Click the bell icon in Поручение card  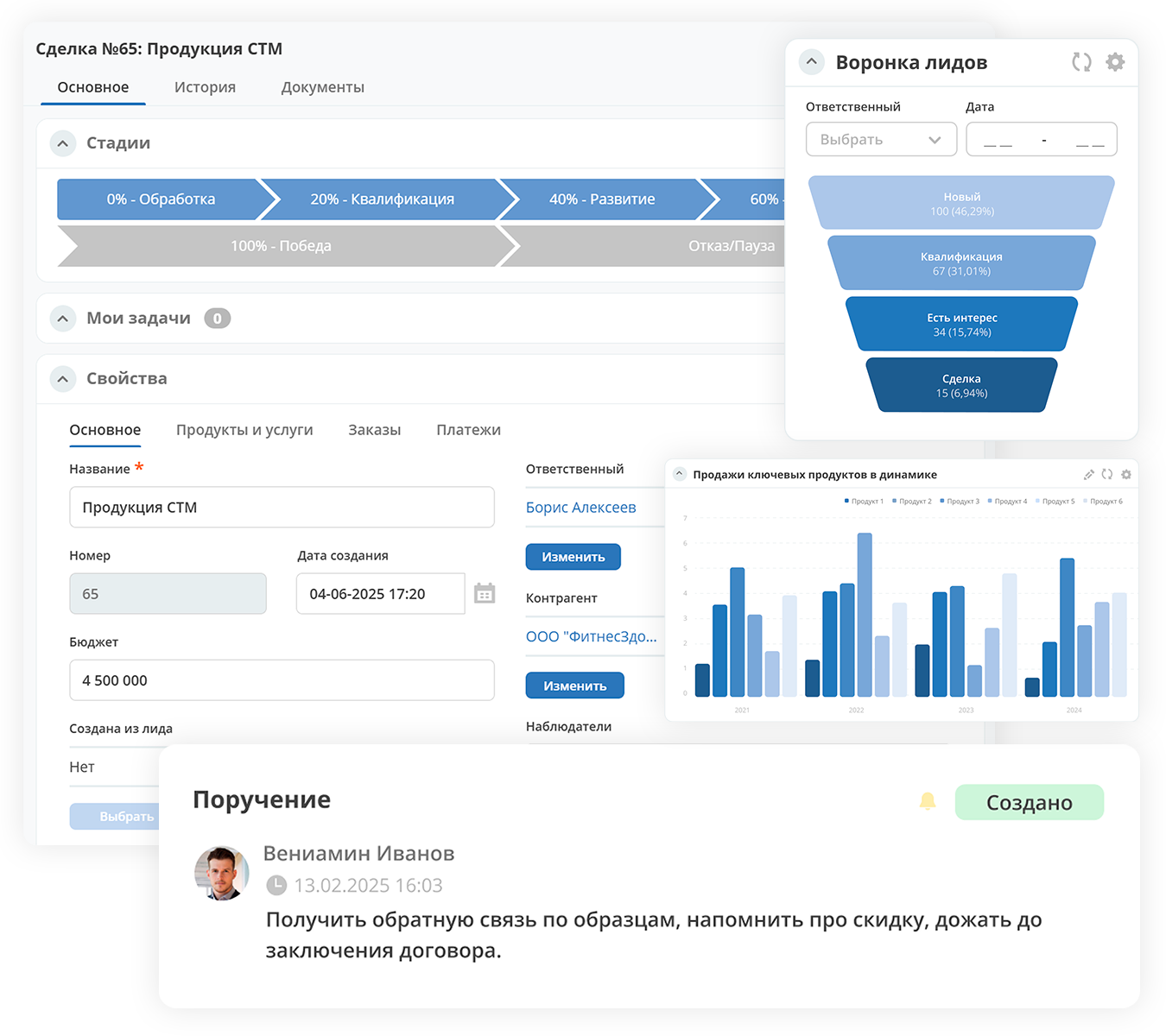(928, 801)
